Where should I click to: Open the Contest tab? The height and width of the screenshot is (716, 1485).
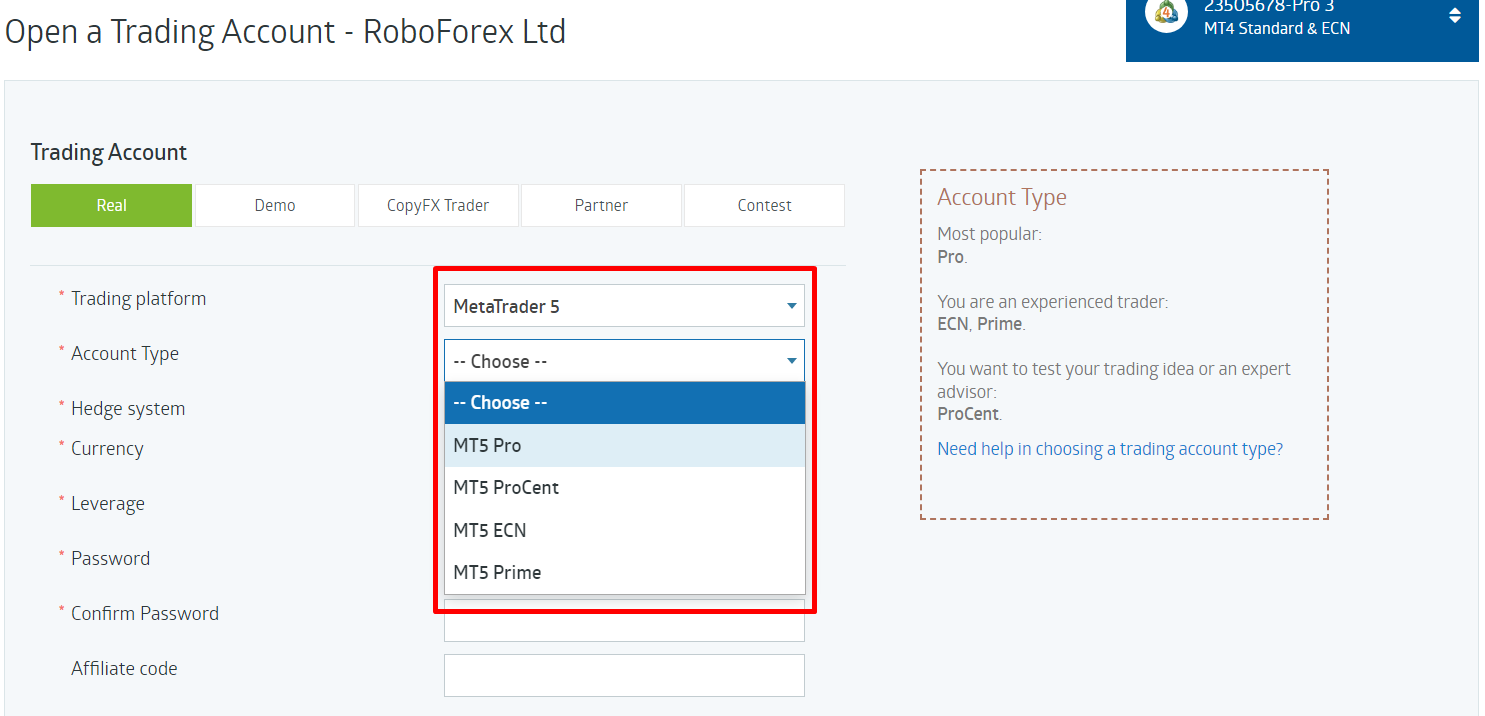pos(765,205)
